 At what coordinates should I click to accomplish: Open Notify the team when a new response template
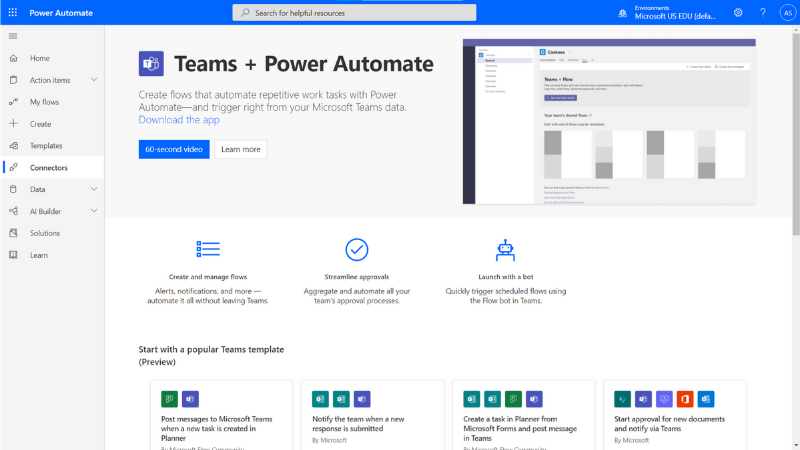coord(358,423)
